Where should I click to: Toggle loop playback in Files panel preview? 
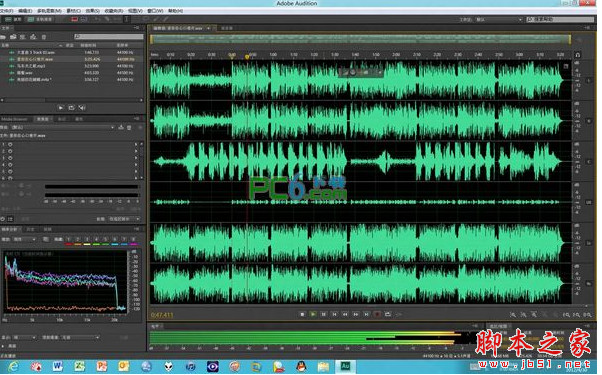[x=71, y=108]
